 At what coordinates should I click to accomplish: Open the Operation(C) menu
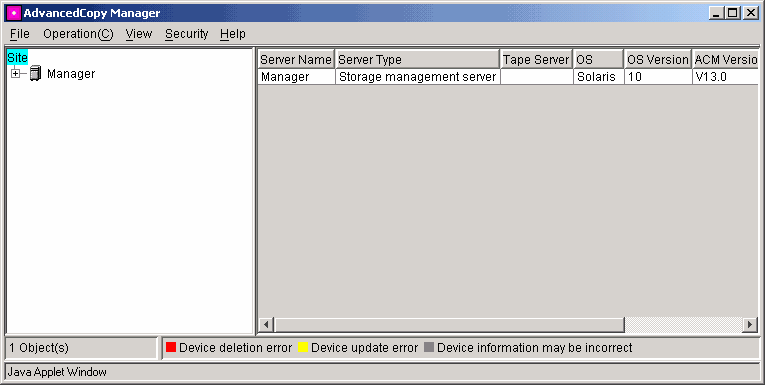78,34
